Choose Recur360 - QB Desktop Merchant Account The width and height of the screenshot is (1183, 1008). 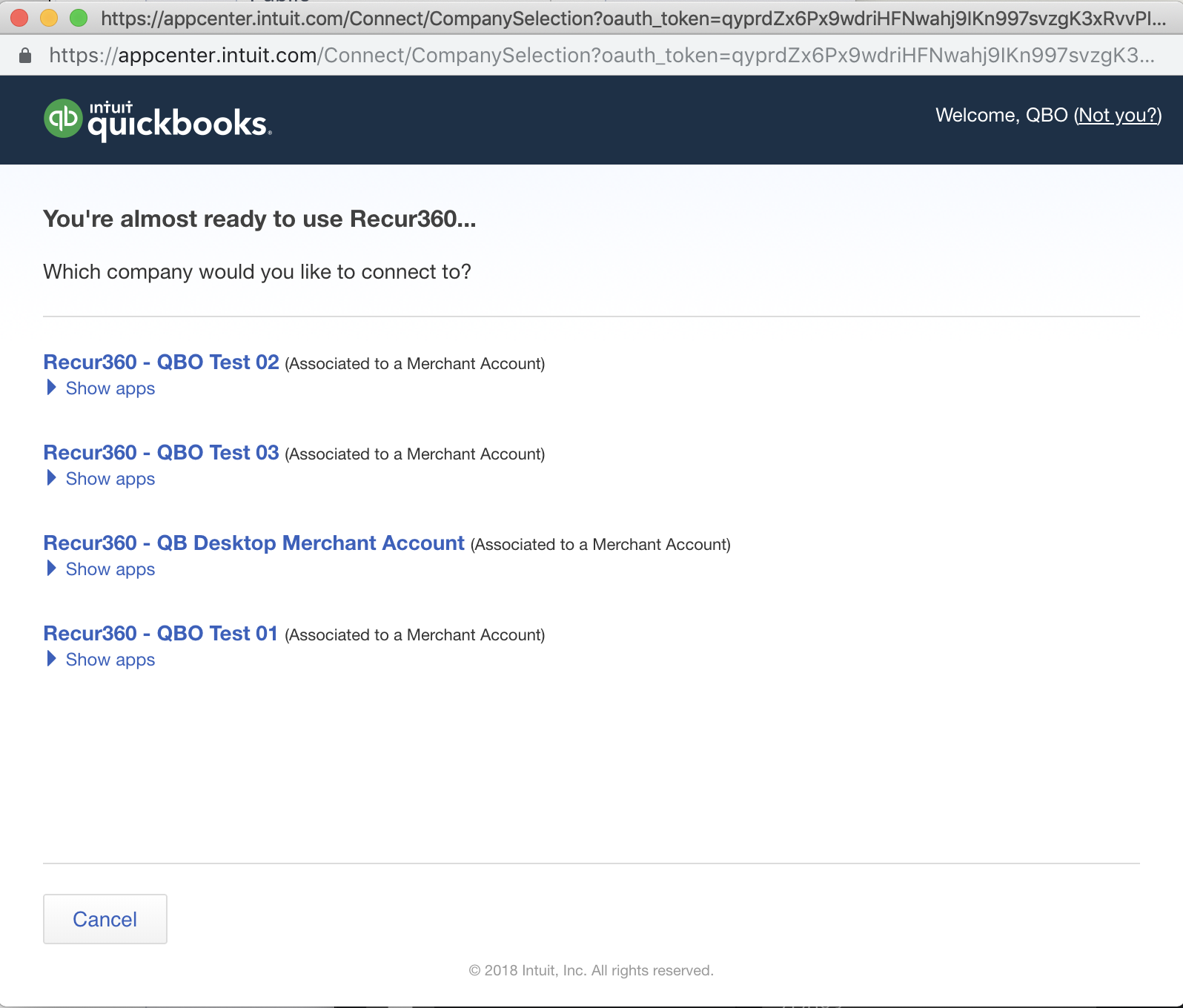point(253,543)
